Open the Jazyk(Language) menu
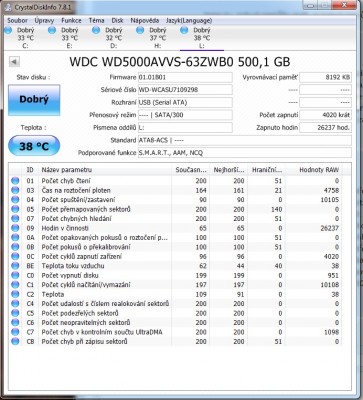 click(189, 20)
